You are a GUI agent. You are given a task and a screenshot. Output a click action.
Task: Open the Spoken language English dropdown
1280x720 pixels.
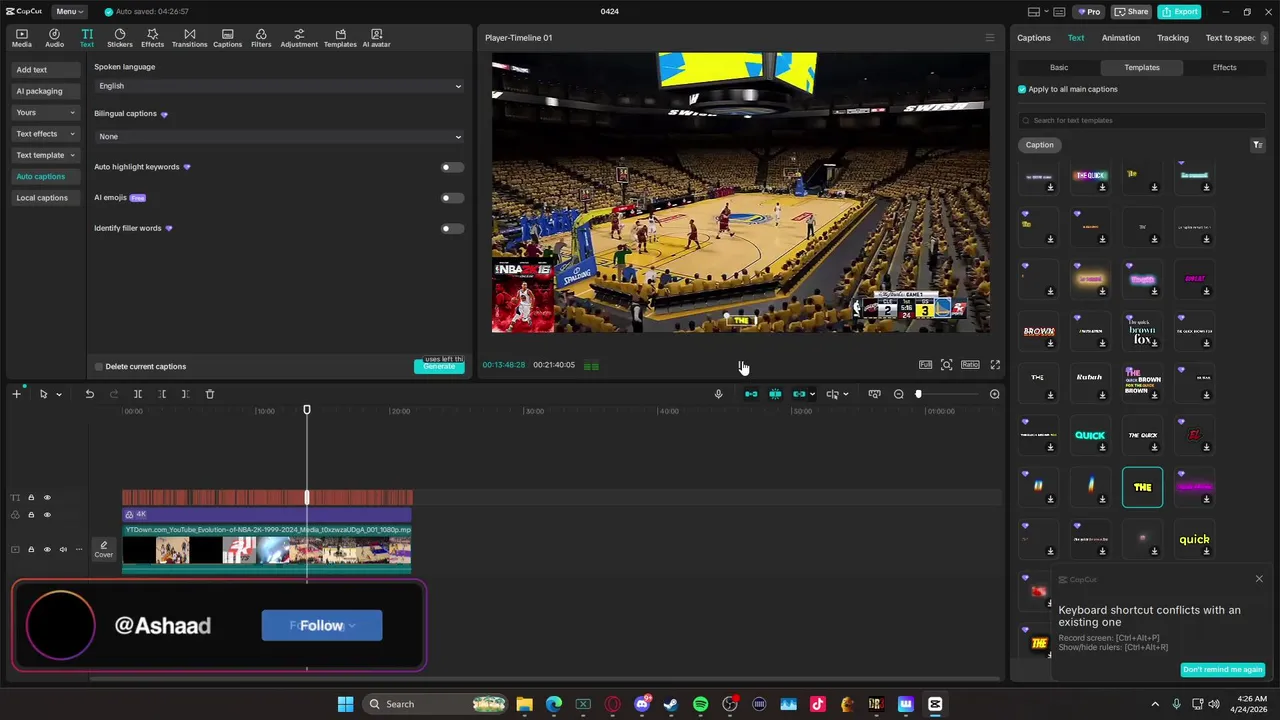(279, 86)
